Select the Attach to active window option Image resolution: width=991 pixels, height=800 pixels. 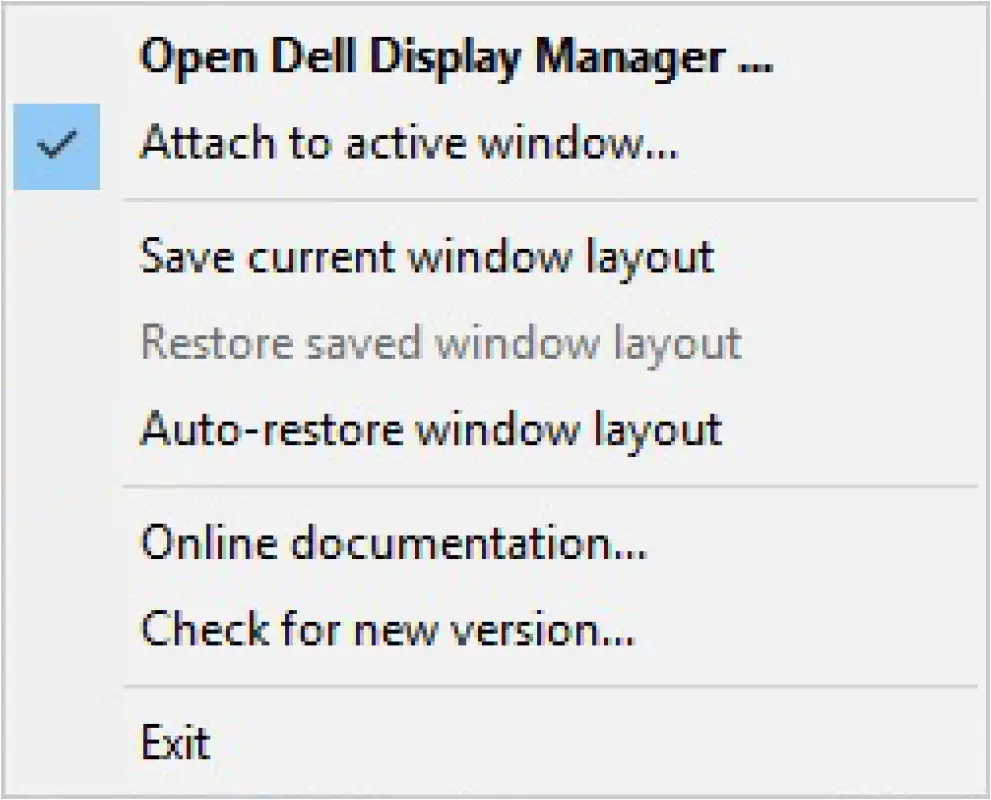click(410, 144)
